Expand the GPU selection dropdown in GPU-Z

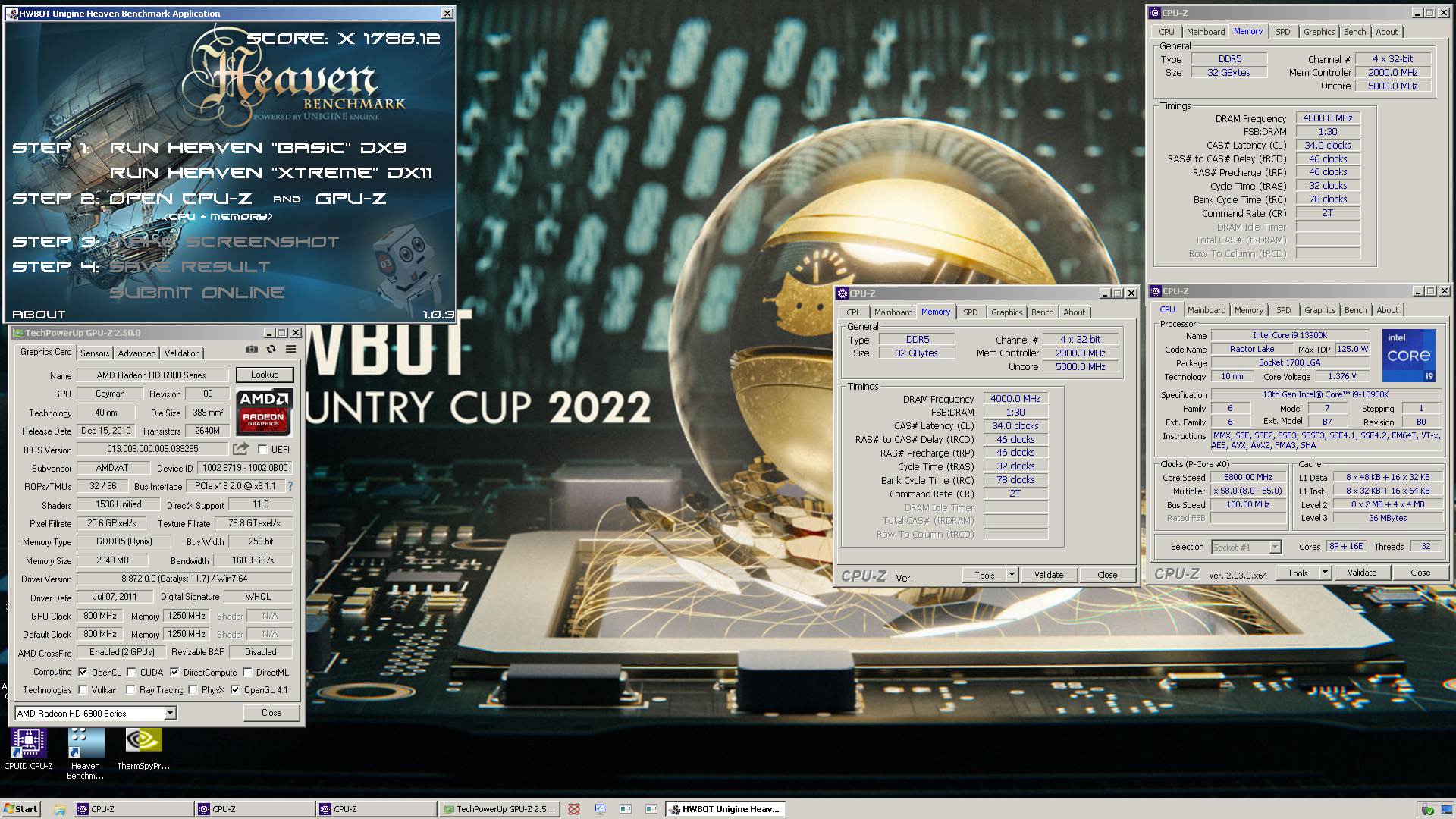tap(171, 713)
